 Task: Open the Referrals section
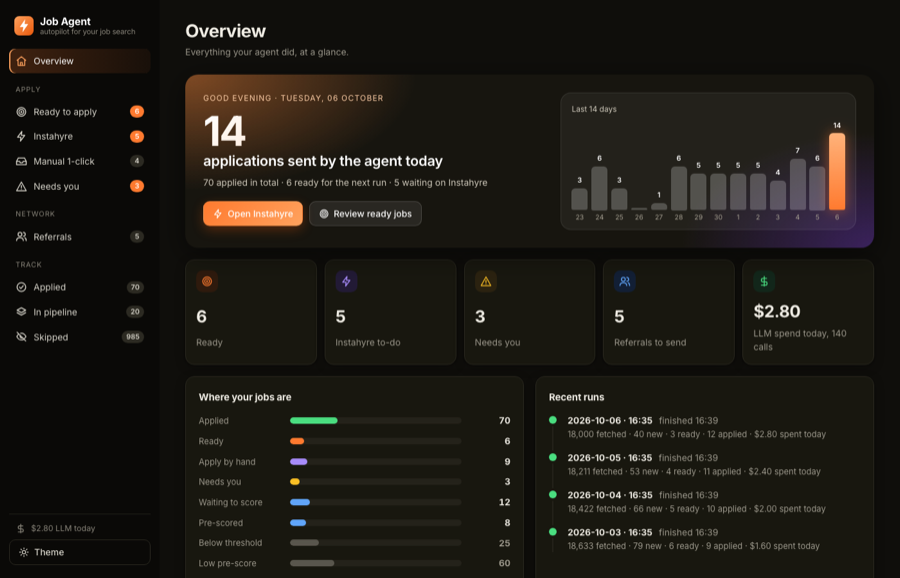pos(80,236)
